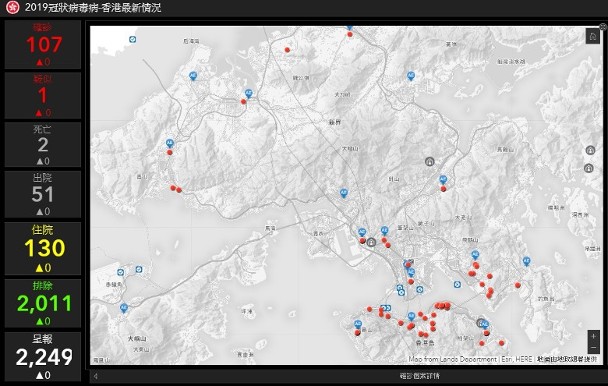Select the lone red case dot at the north
Viewport: 608px width, 386px height.
[x=287, y=50]
